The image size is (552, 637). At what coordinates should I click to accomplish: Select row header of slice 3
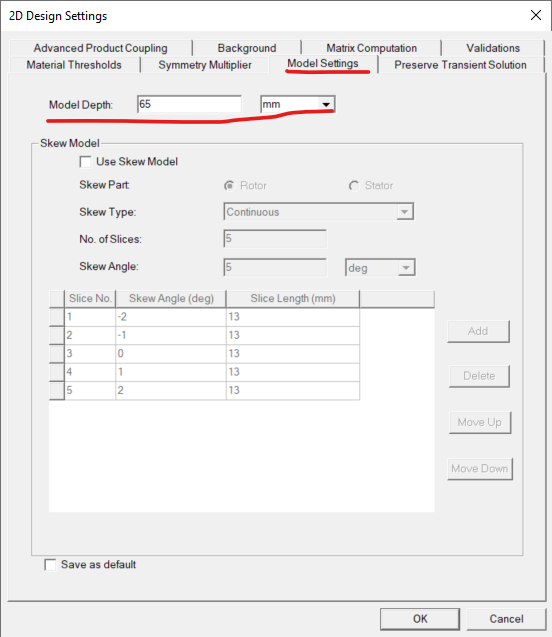57,353
